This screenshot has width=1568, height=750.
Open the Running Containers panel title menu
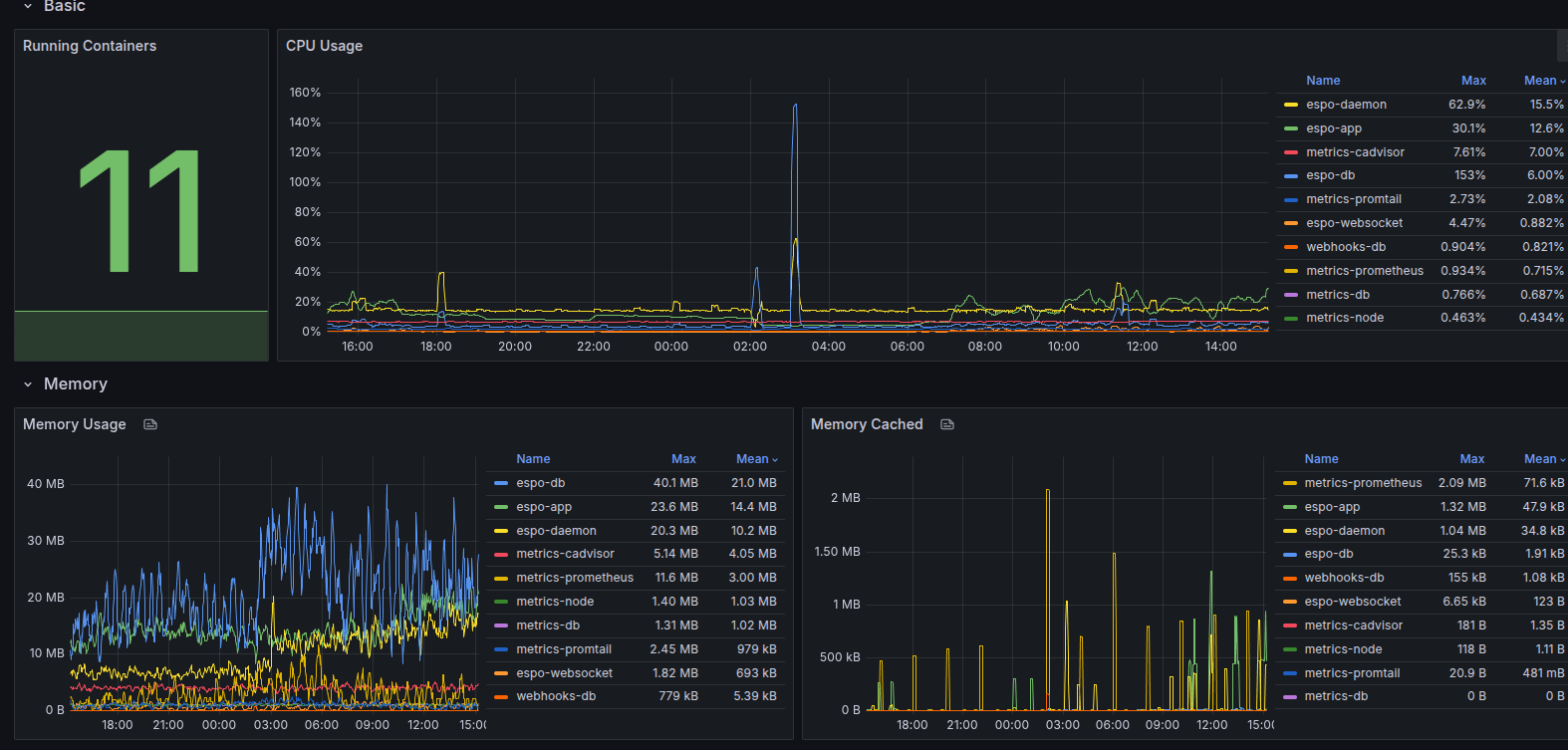[90, 46]
